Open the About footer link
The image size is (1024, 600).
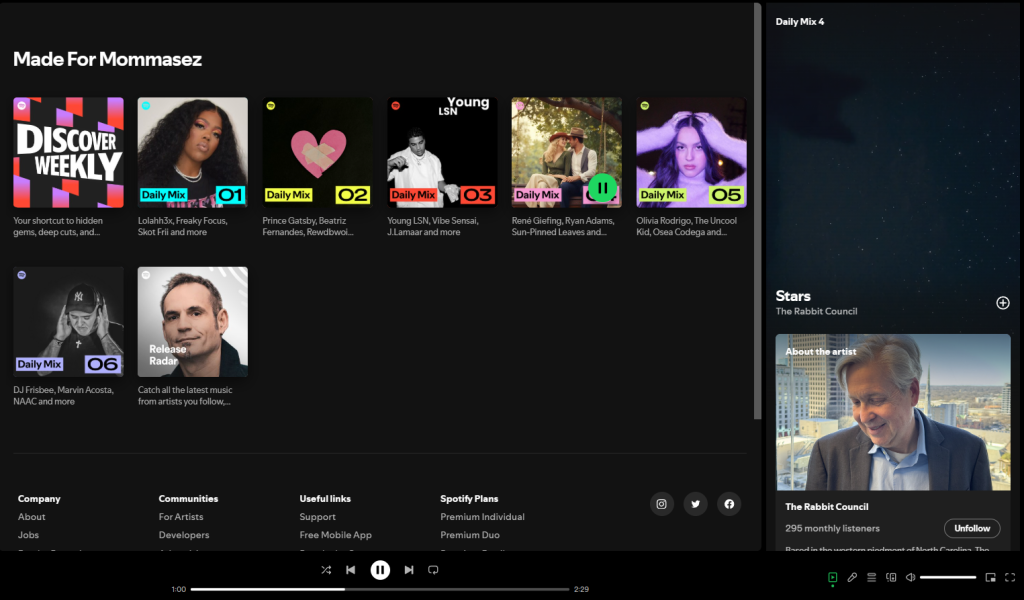coord(31,516)
